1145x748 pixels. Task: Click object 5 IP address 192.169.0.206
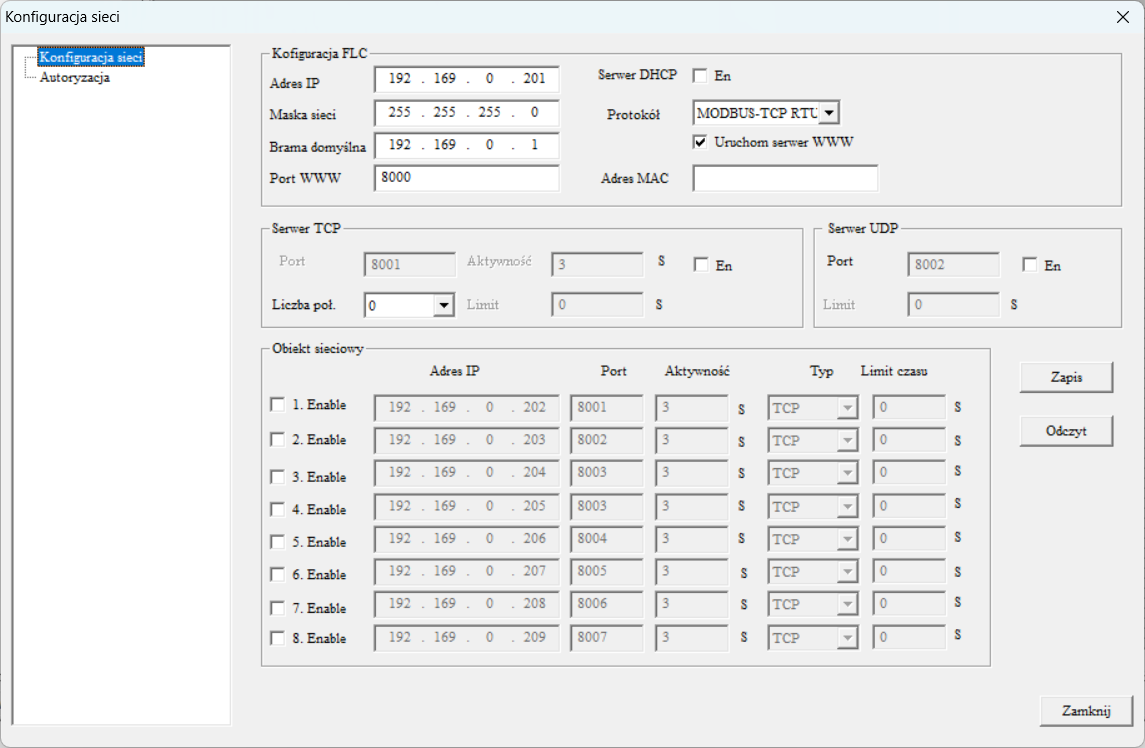tap(467, 539)
